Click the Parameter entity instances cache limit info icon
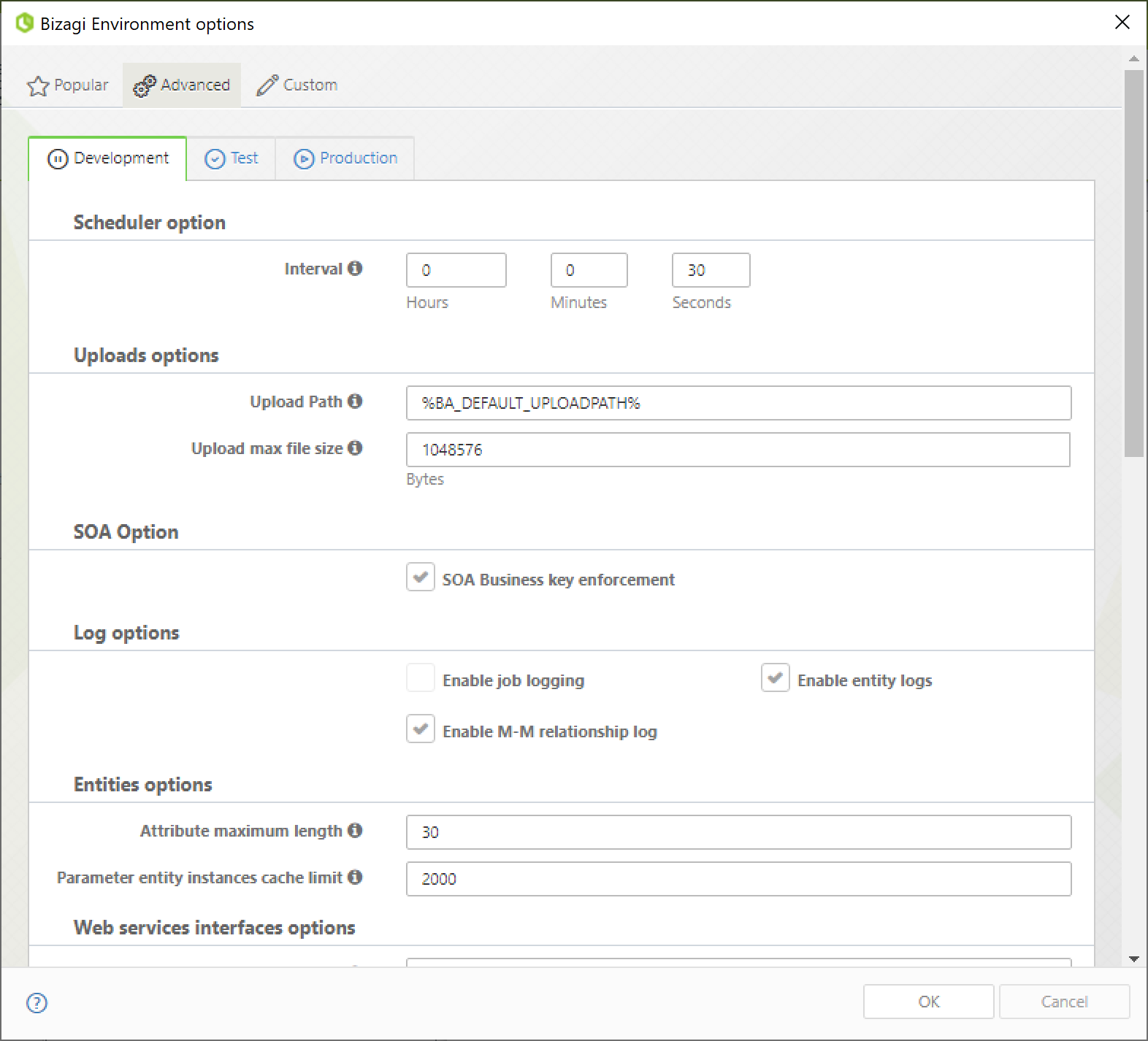The height and width of the screenshot is (1041, 1148). tap(355, 877)
